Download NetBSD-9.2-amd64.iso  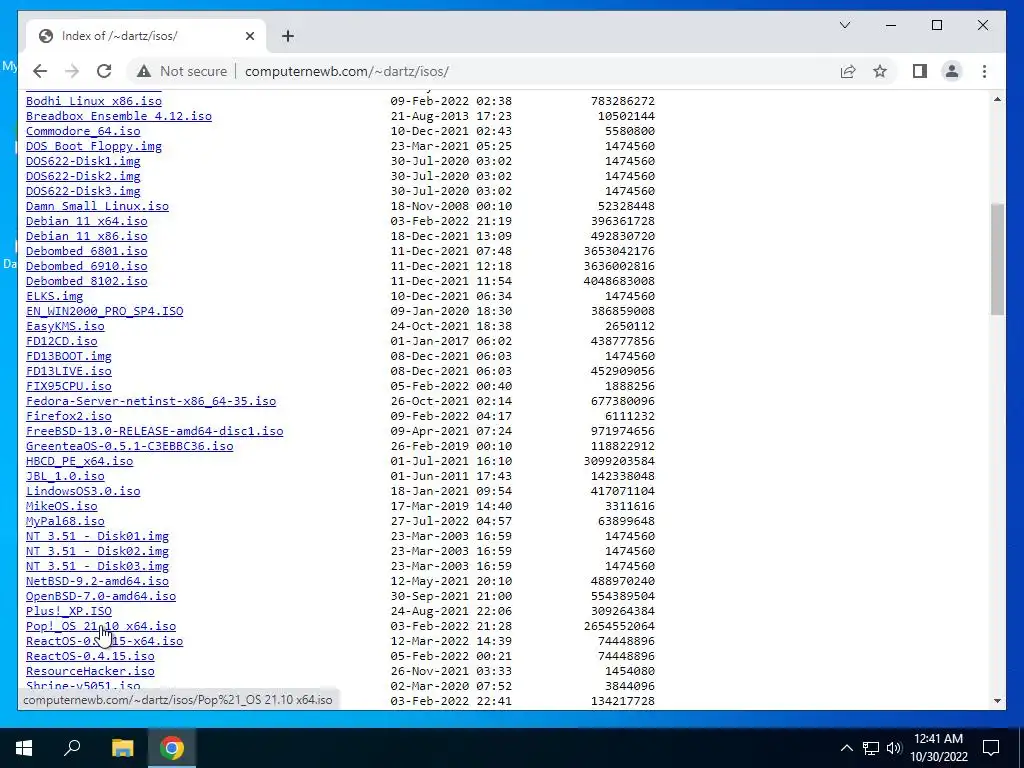(x=97, y=581)
